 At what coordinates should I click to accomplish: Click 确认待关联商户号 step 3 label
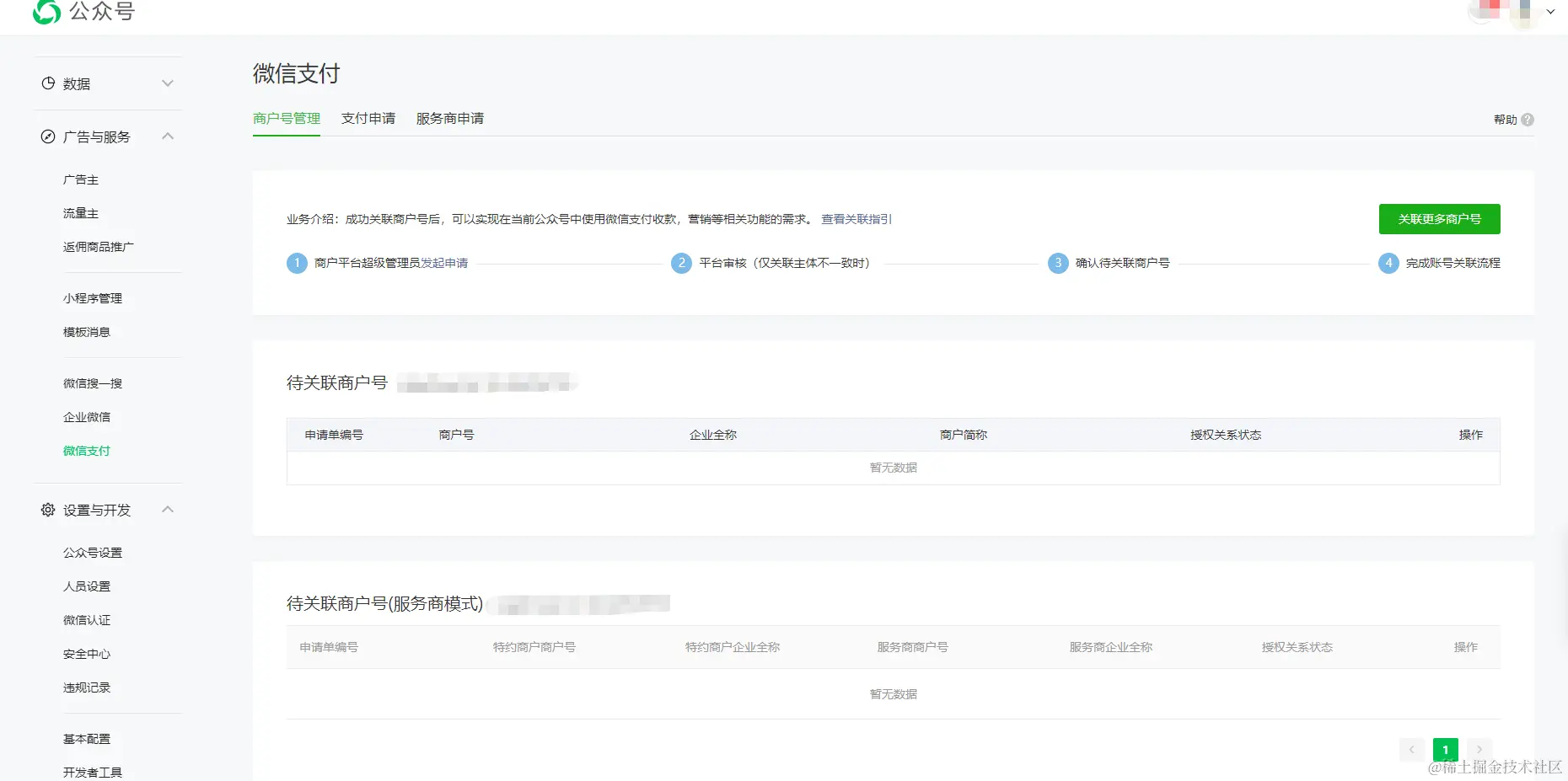(x=1123, y=263)
